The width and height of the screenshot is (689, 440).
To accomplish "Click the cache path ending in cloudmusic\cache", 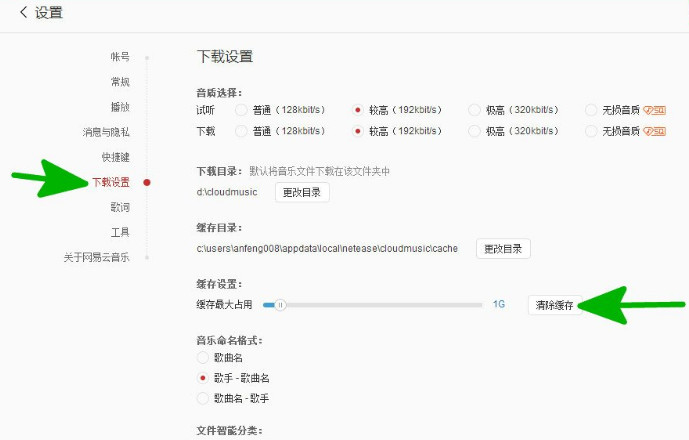I will tap(327, 248).
